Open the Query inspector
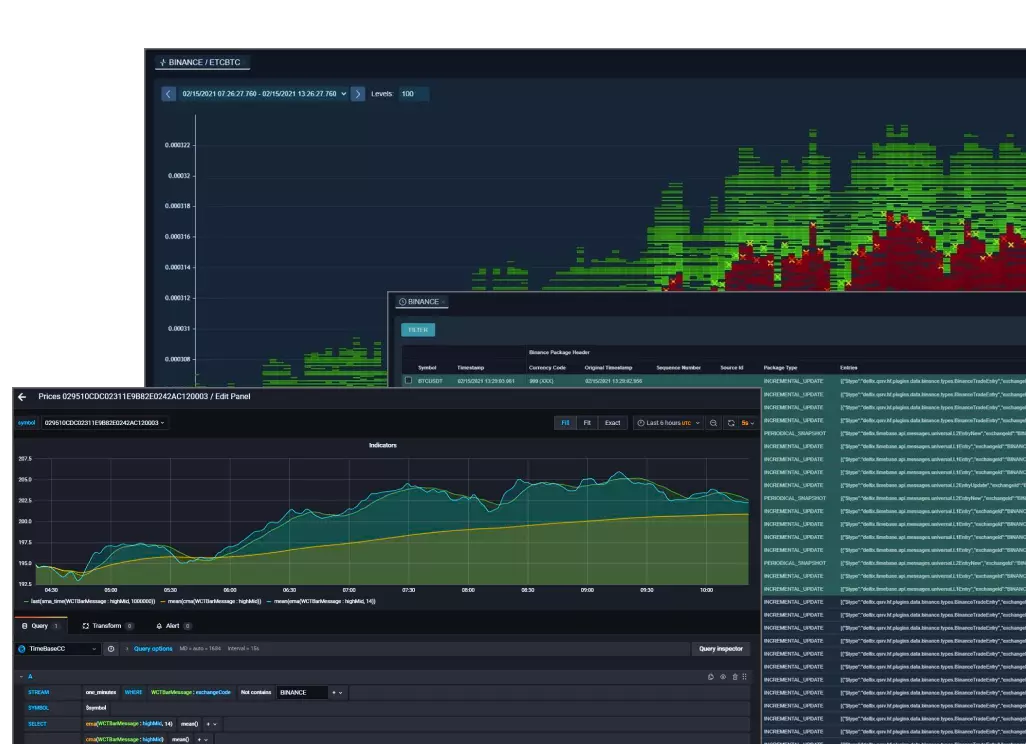Screen dimensions: 1026x744 (720, 648)
